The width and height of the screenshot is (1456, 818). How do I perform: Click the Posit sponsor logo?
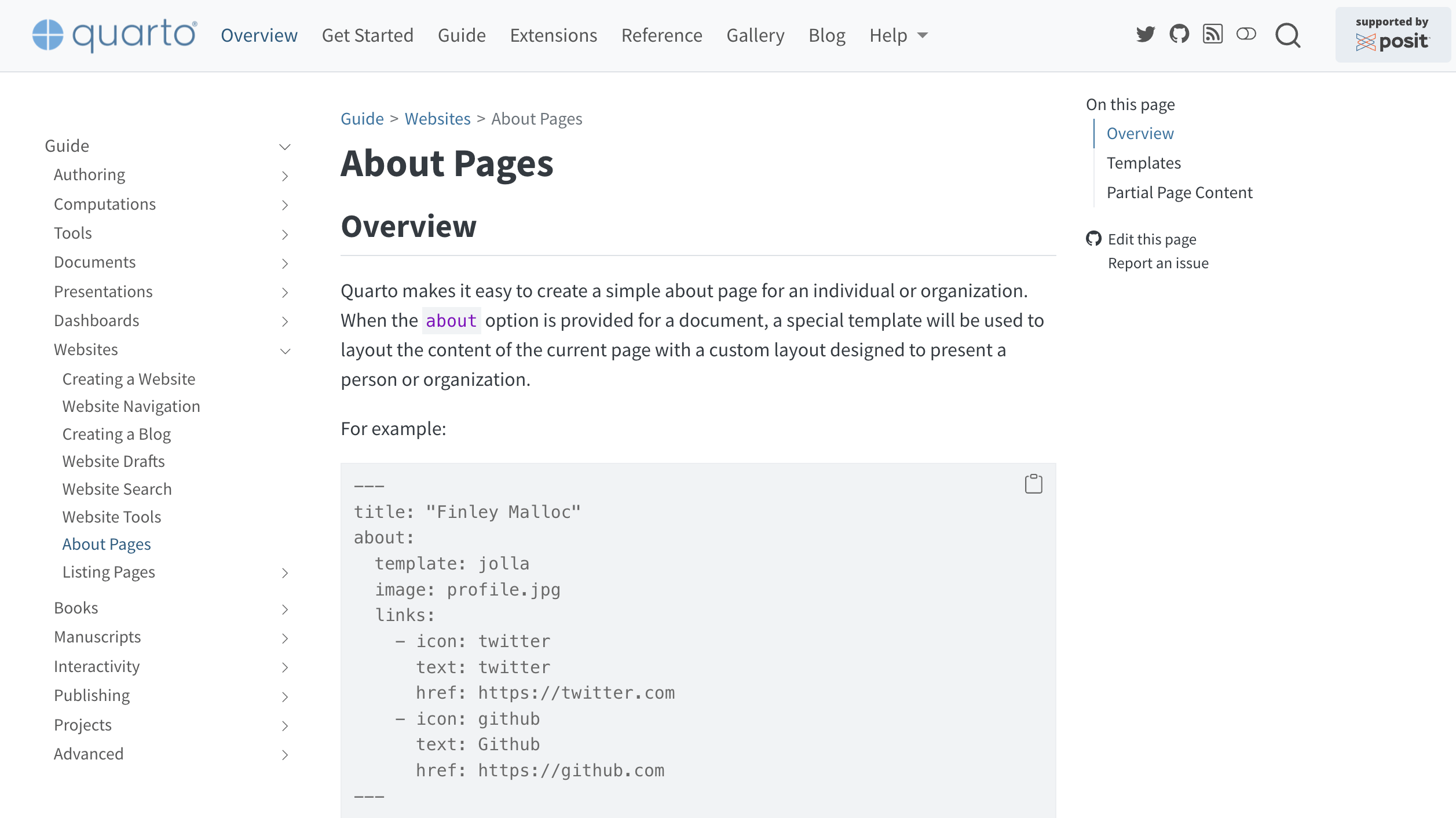[x=1392, y=35]
